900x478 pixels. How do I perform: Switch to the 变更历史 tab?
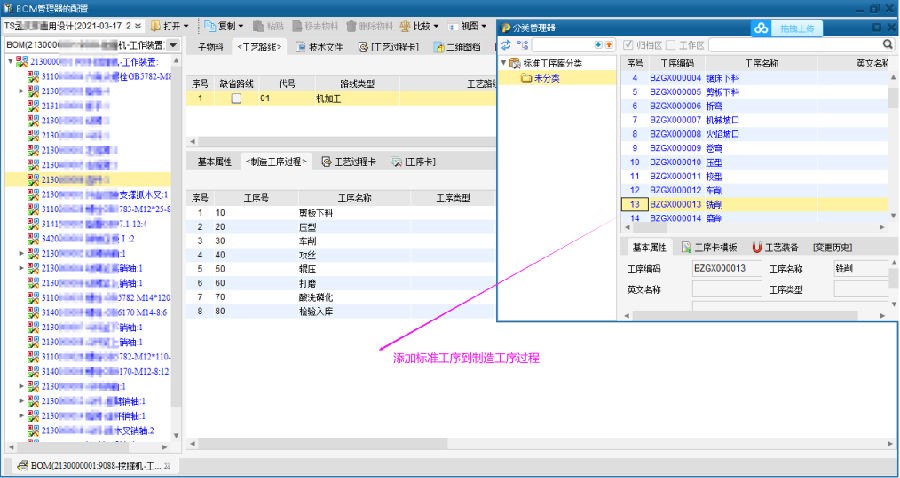(x=832, y=247)
